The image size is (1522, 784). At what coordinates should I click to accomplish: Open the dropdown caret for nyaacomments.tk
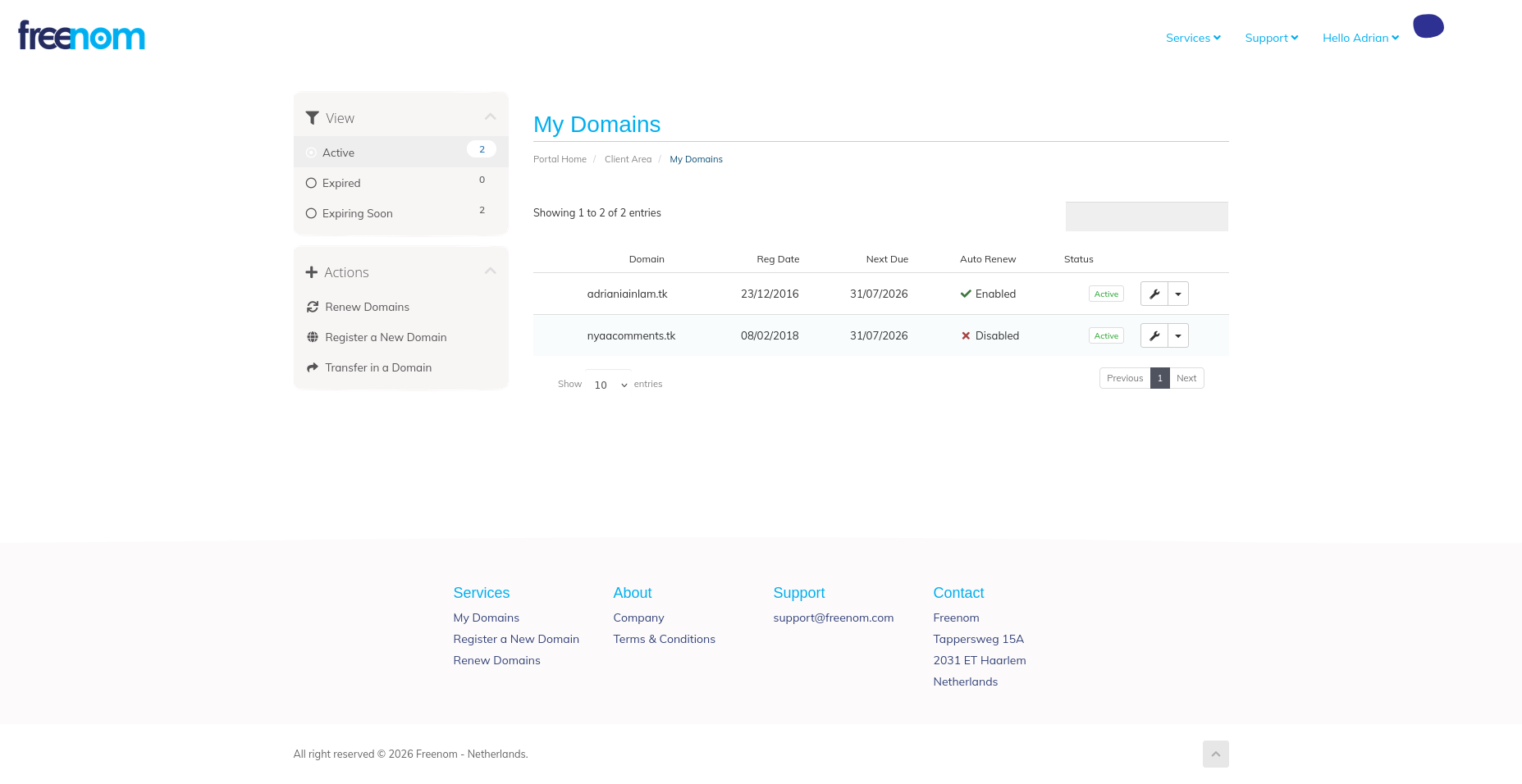pyautogui.click(x=1178, y=335)
